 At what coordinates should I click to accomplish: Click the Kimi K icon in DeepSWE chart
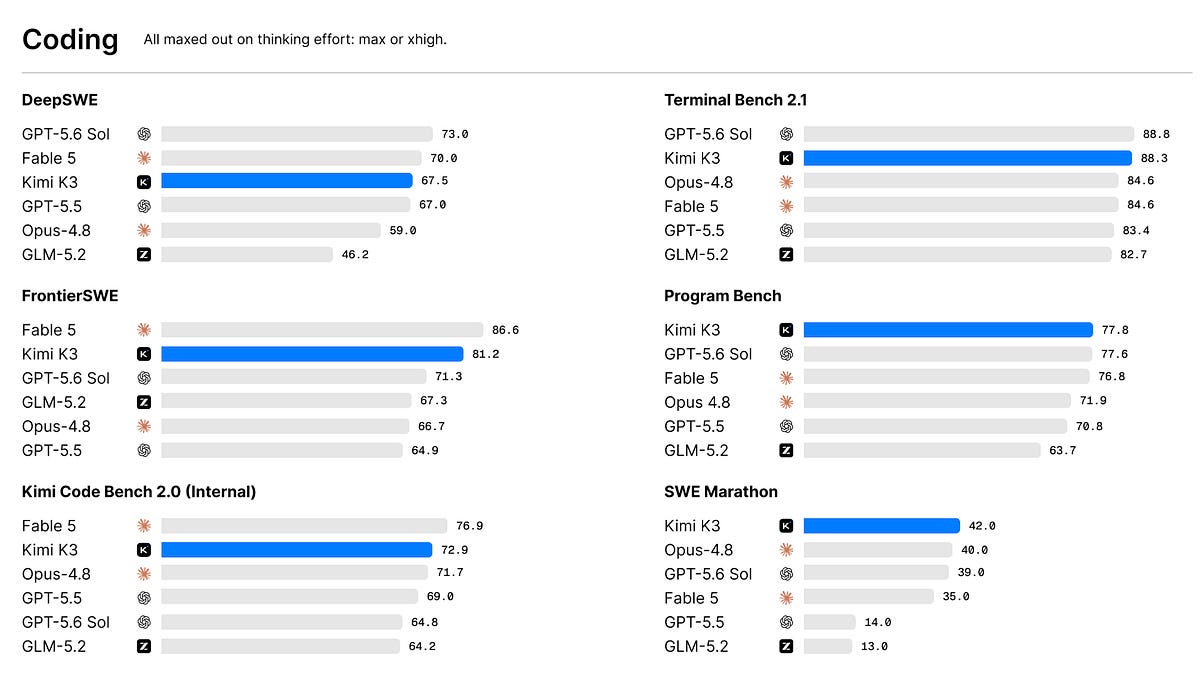click(144, 182)
